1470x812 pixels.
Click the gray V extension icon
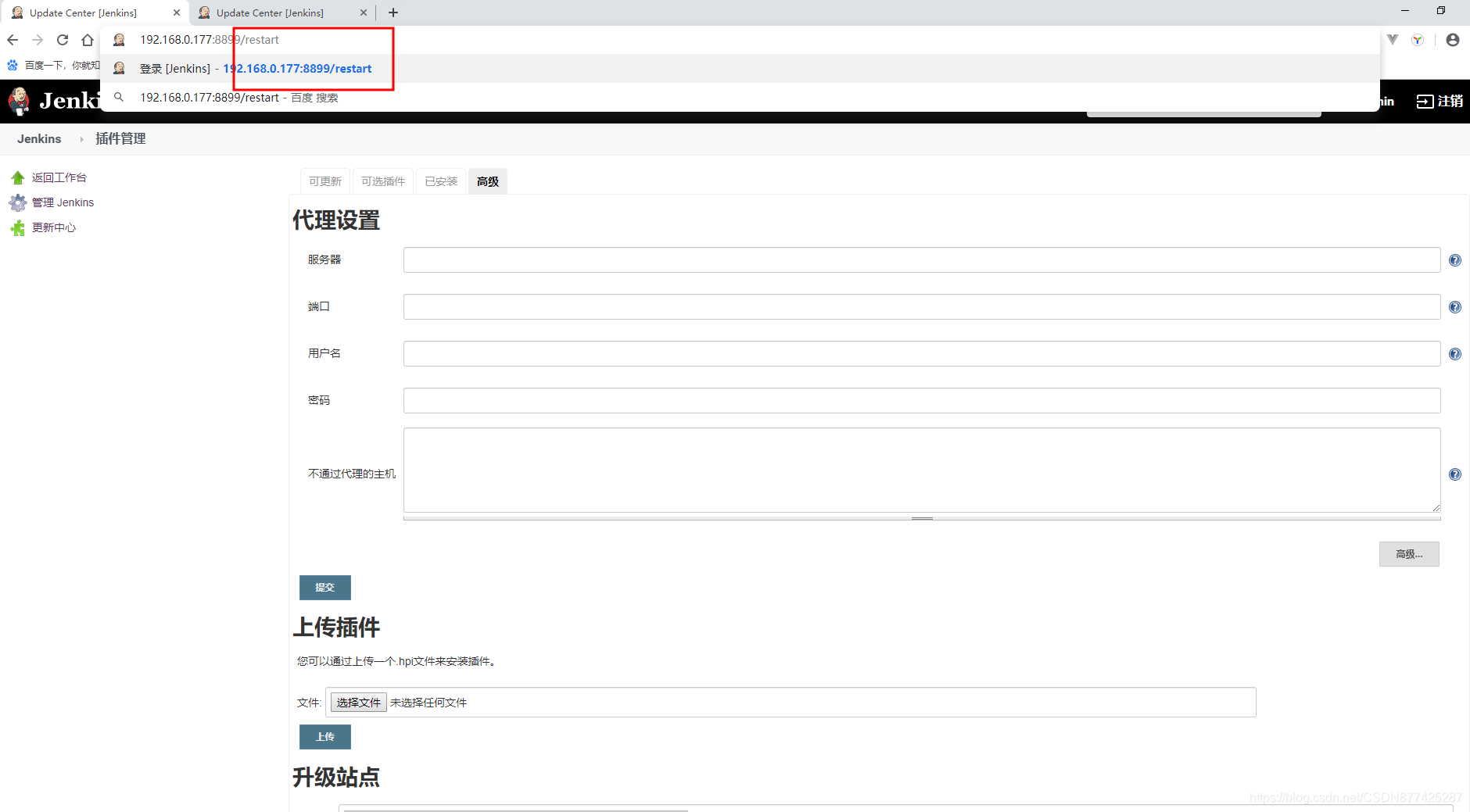point(1393,39)
